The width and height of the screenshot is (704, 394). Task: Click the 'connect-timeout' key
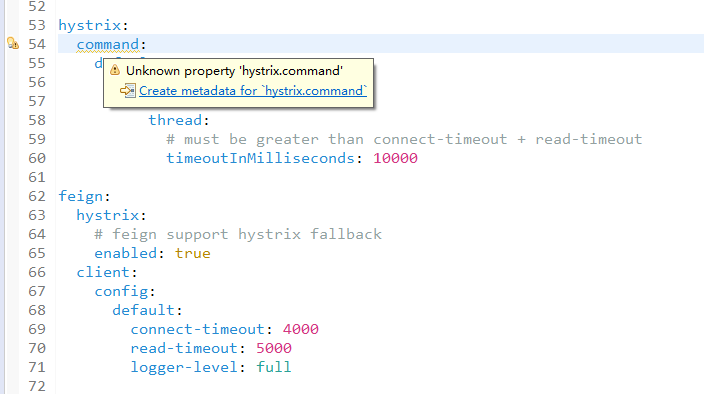(x=198, y=329)
